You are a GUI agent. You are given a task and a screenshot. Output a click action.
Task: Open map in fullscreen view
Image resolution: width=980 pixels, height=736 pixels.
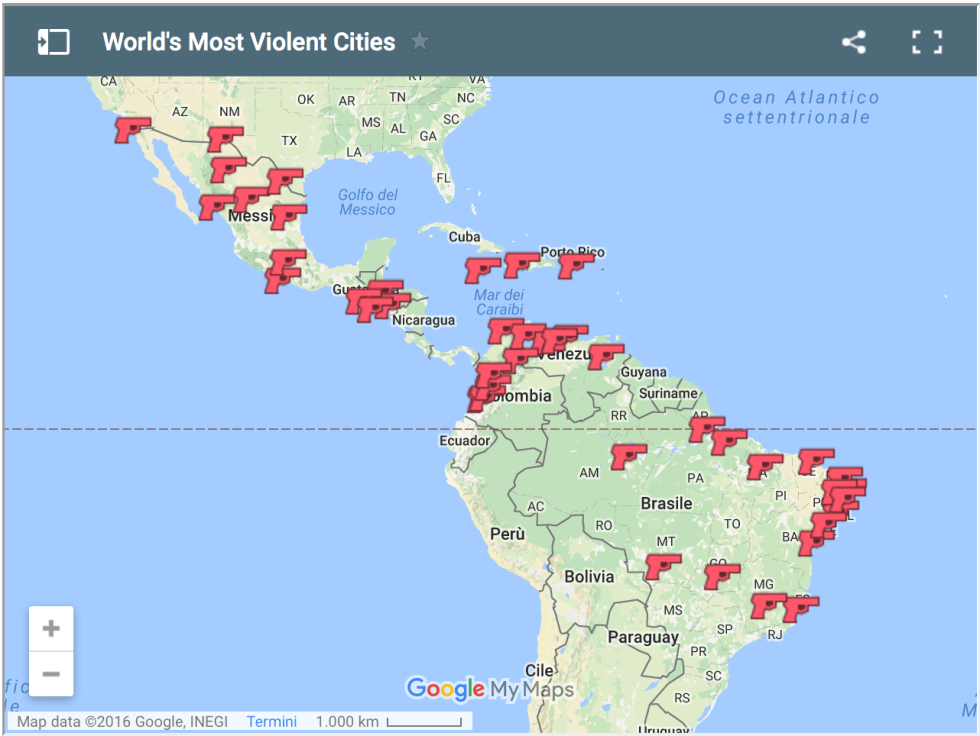(x=927, y=42)
